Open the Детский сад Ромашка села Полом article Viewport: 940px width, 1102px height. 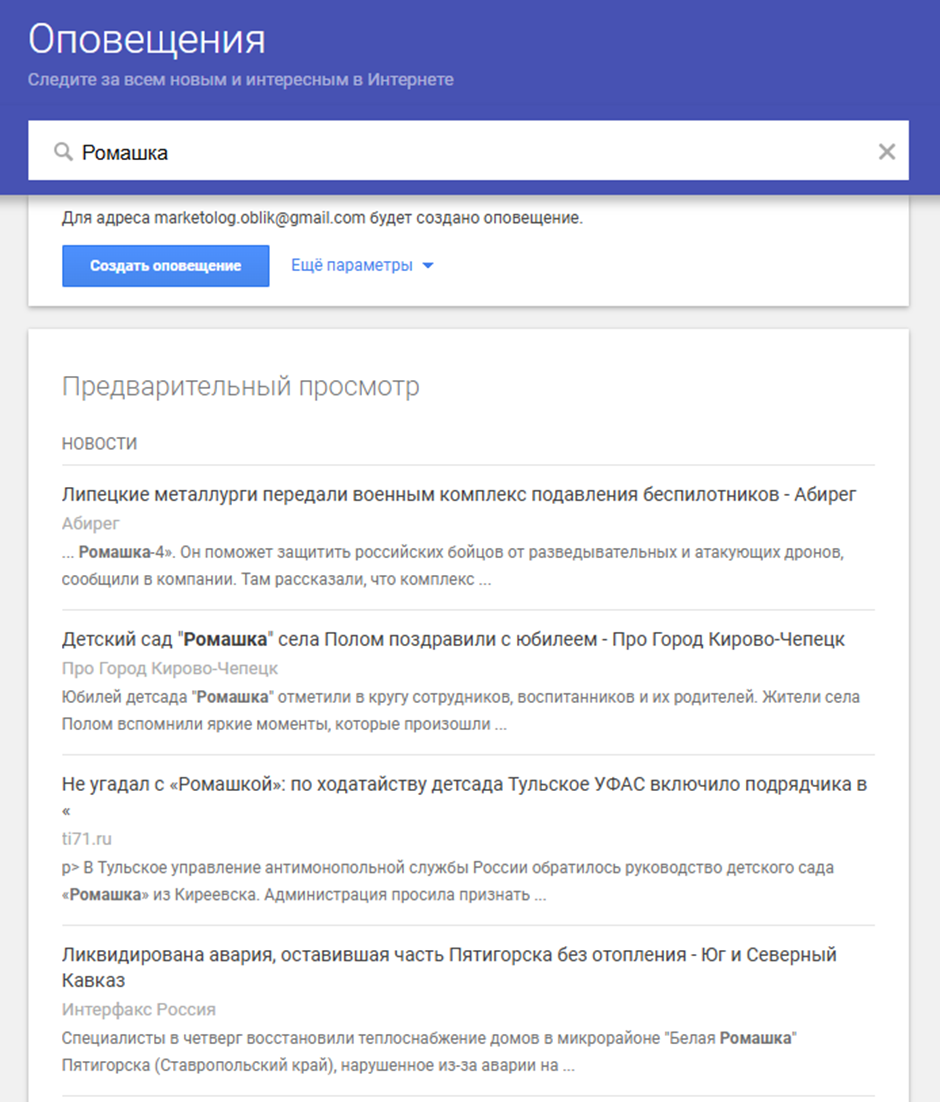click(453, 639)
